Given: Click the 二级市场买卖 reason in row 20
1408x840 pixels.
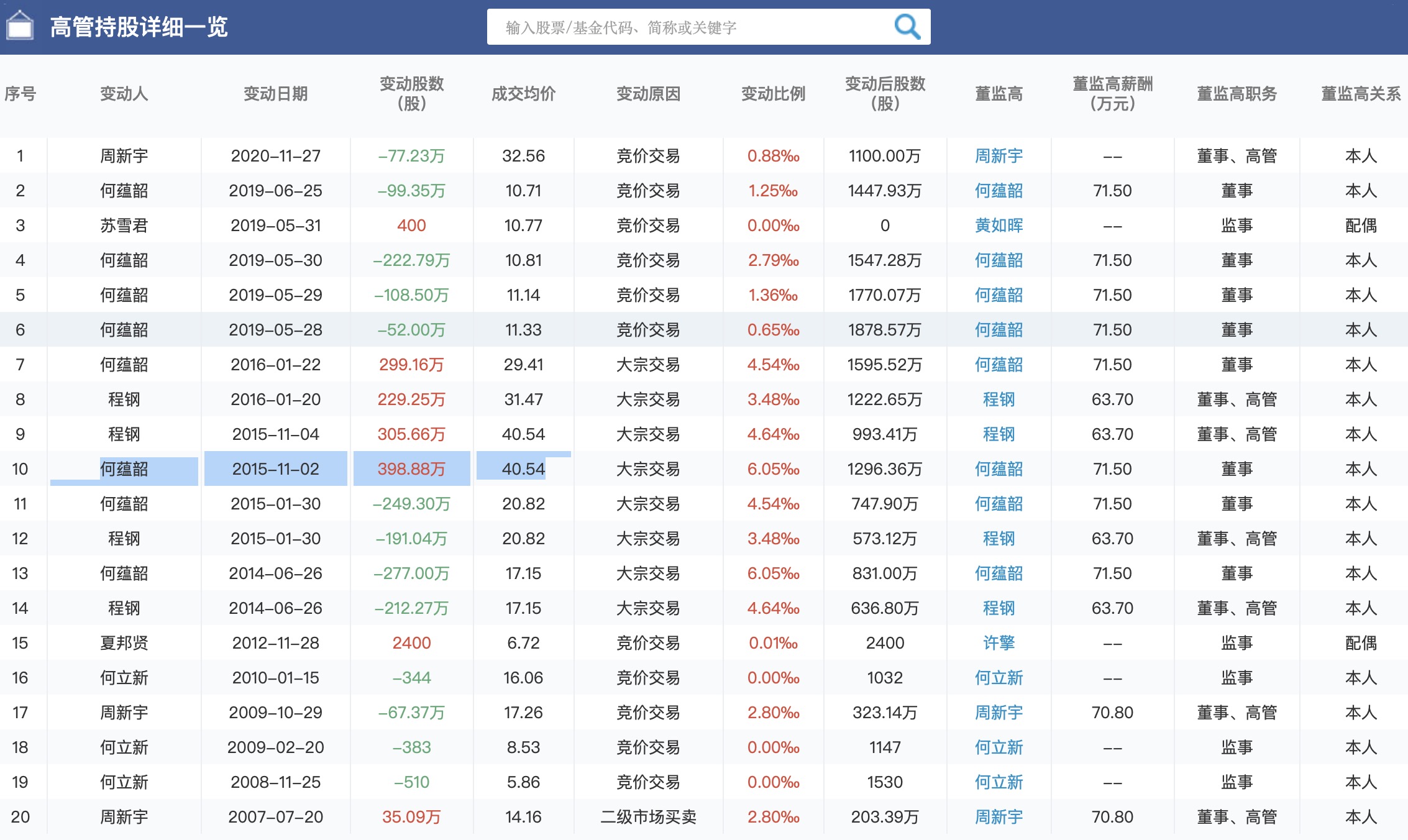Looking at the screenshot, I should click(x=648, y=817).
